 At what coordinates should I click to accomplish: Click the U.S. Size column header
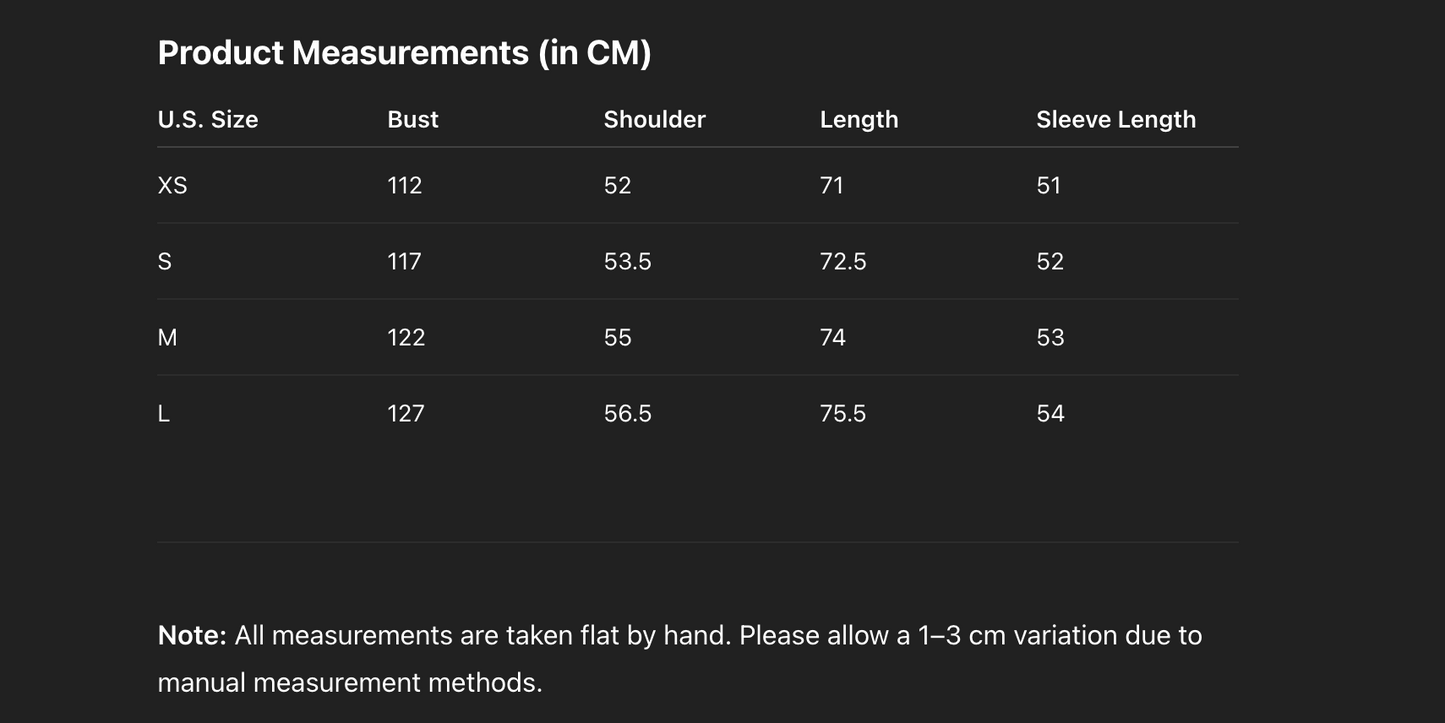click(x=208, y=120)
